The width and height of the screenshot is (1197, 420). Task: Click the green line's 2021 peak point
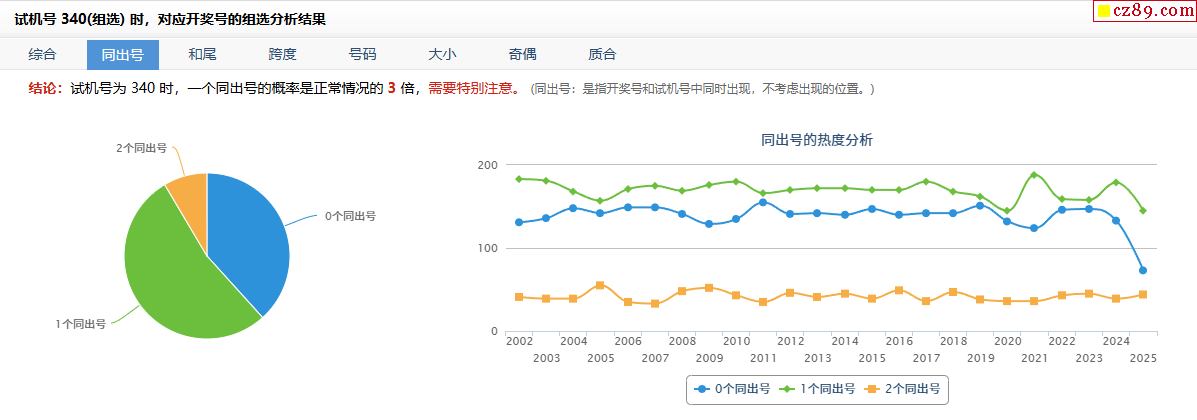pos(1034,175)
